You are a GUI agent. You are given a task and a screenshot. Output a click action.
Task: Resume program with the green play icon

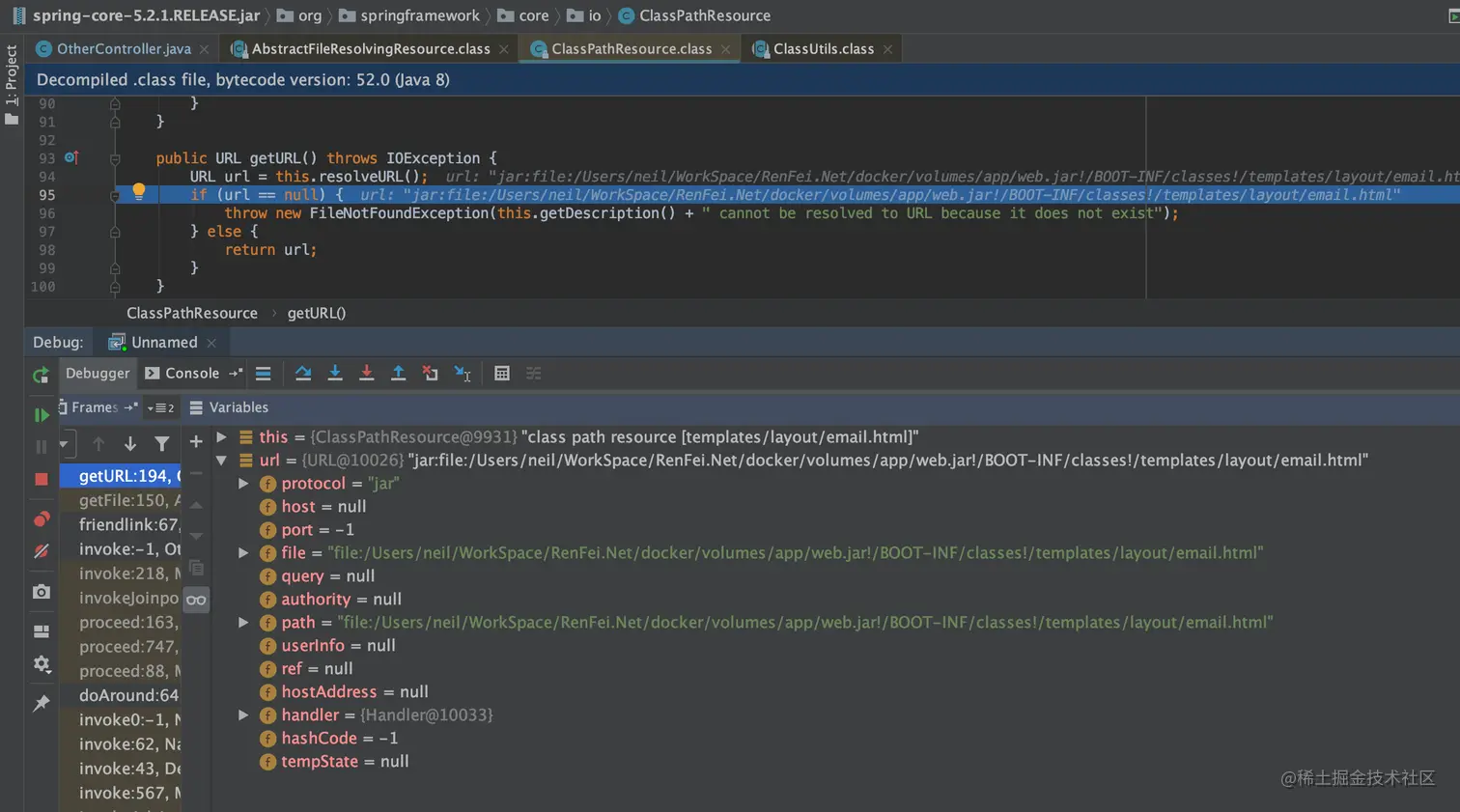[41, 415]
